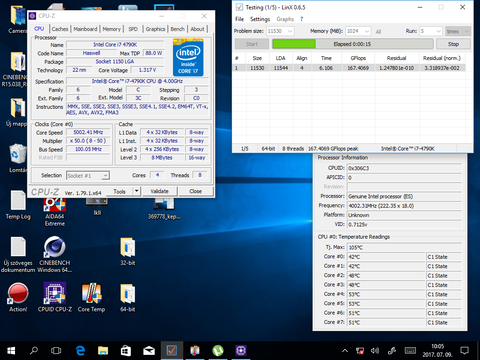Open the Action Center notification icon
Screen dimensions: 480x360
(x=464, y=351)
